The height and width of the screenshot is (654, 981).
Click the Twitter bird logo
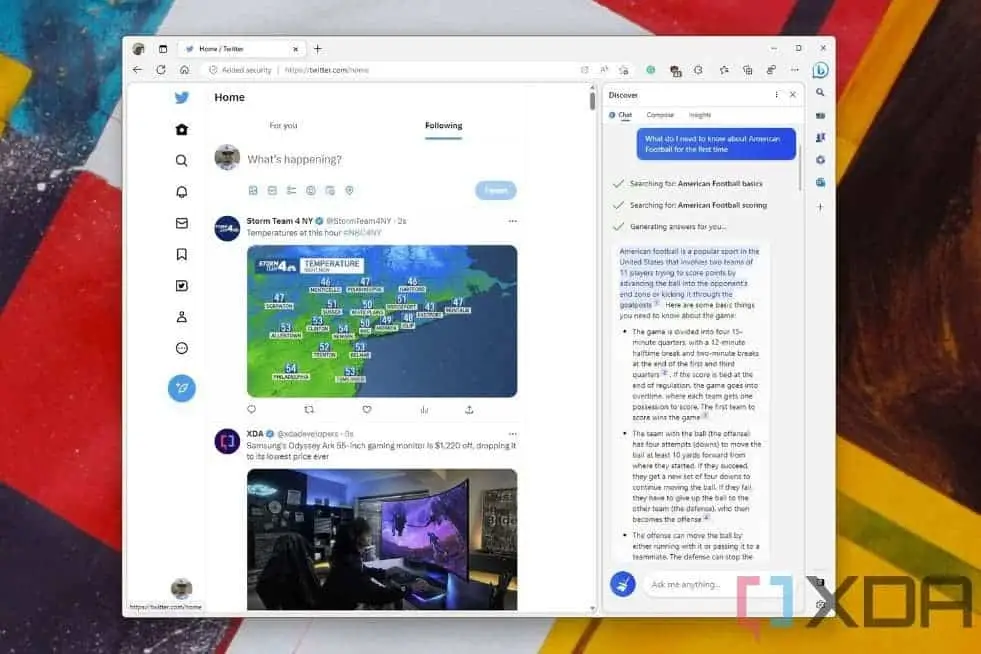click(x=181, y=98)
